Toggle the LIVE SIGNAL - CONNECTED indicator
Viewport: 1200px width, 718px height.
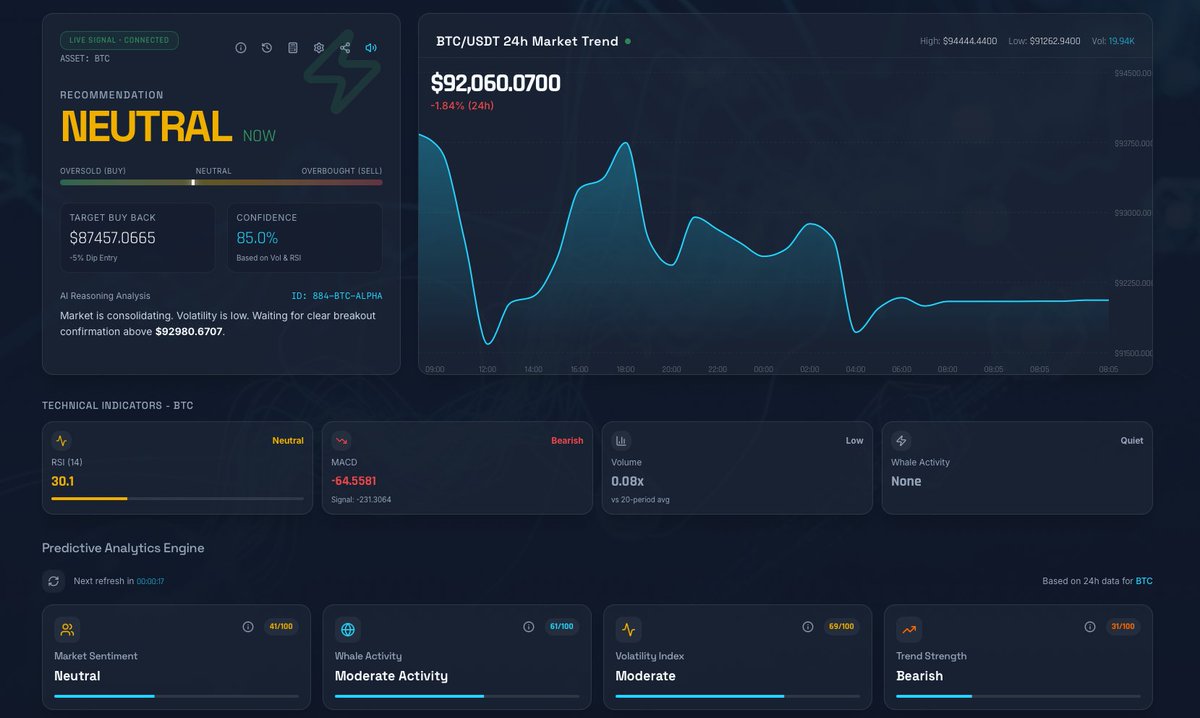click(119, 41)
